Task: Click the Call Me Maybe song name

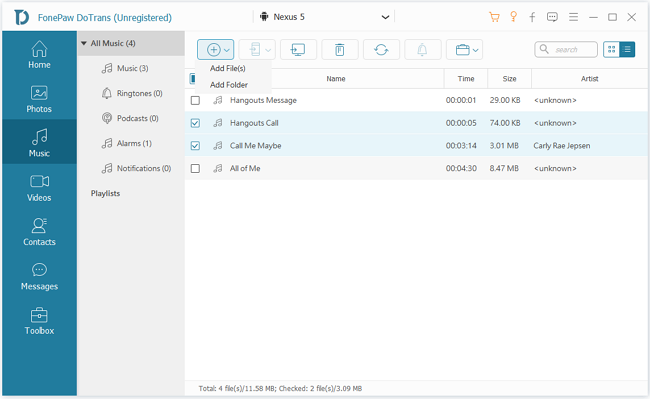Action: coord(255,146)
